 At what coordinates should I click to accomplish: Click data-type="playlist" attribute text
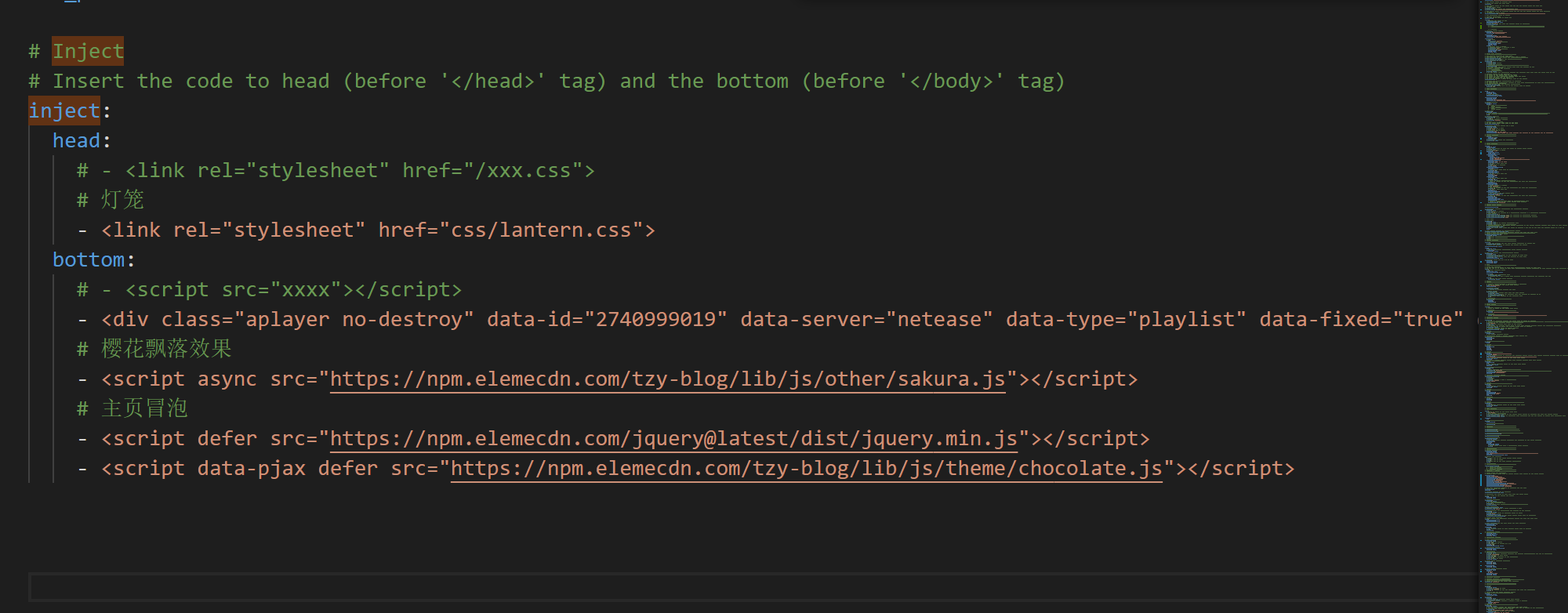tap(1126, 320)
